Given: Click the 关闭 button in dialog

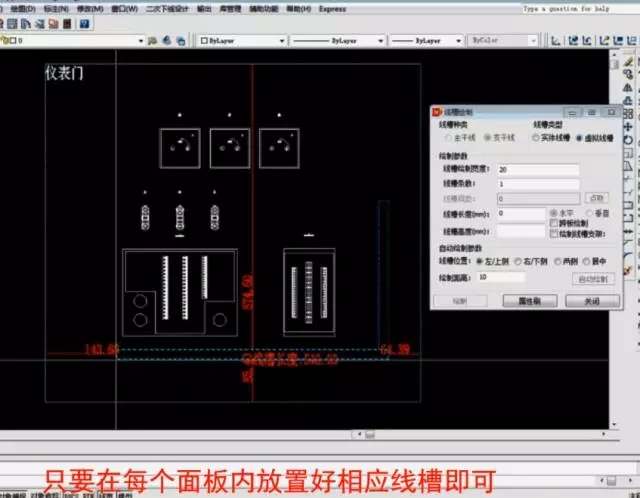Looking at the screenshot, I should coord(592,301).
